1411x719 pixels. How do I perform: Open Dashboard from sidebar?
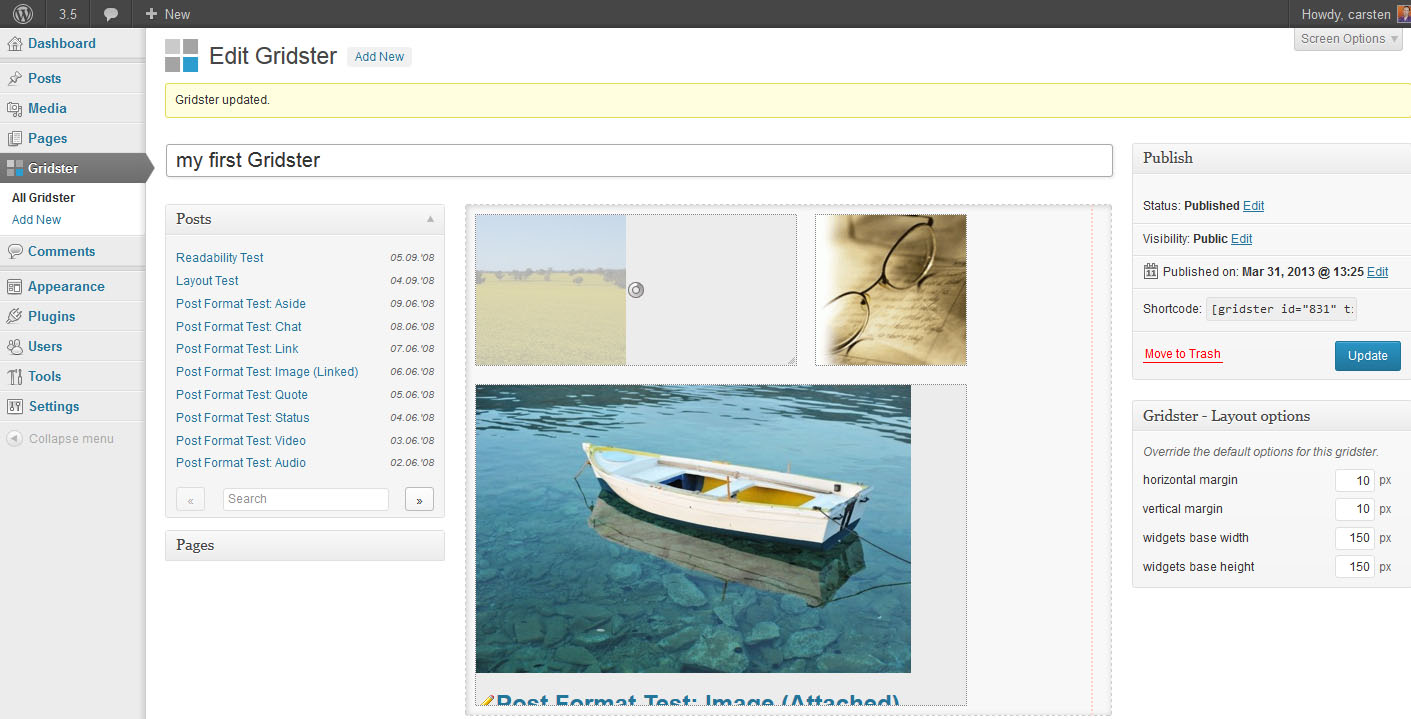tap(62, 43)
